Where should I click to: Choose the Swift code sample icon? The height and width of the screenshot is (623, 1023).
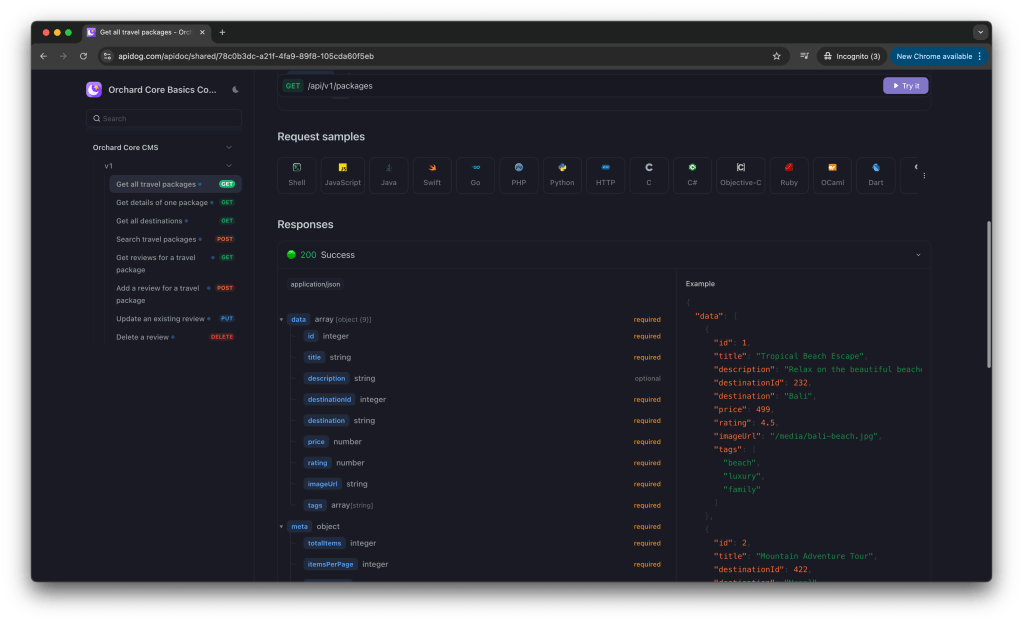pos(432,174)
